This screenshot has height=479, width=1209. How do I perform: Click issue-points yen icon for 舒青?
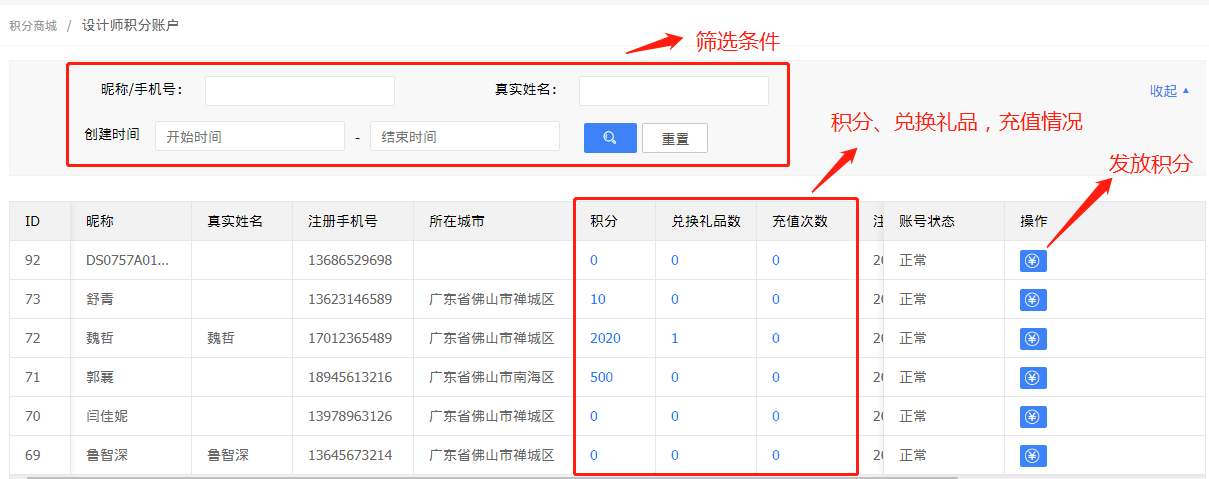click(1033, 300)
